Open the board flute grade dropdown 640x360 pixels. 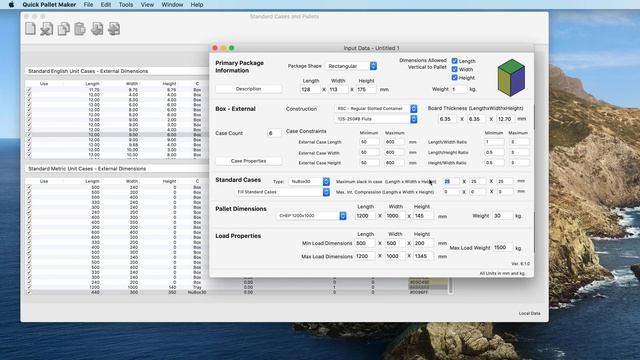(x=376, y=119)
